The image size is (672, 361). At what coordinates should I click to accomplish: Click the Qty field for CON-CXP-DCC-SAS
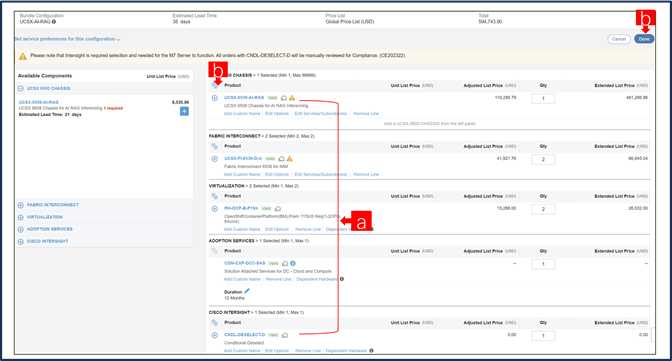tap(543, 264)
